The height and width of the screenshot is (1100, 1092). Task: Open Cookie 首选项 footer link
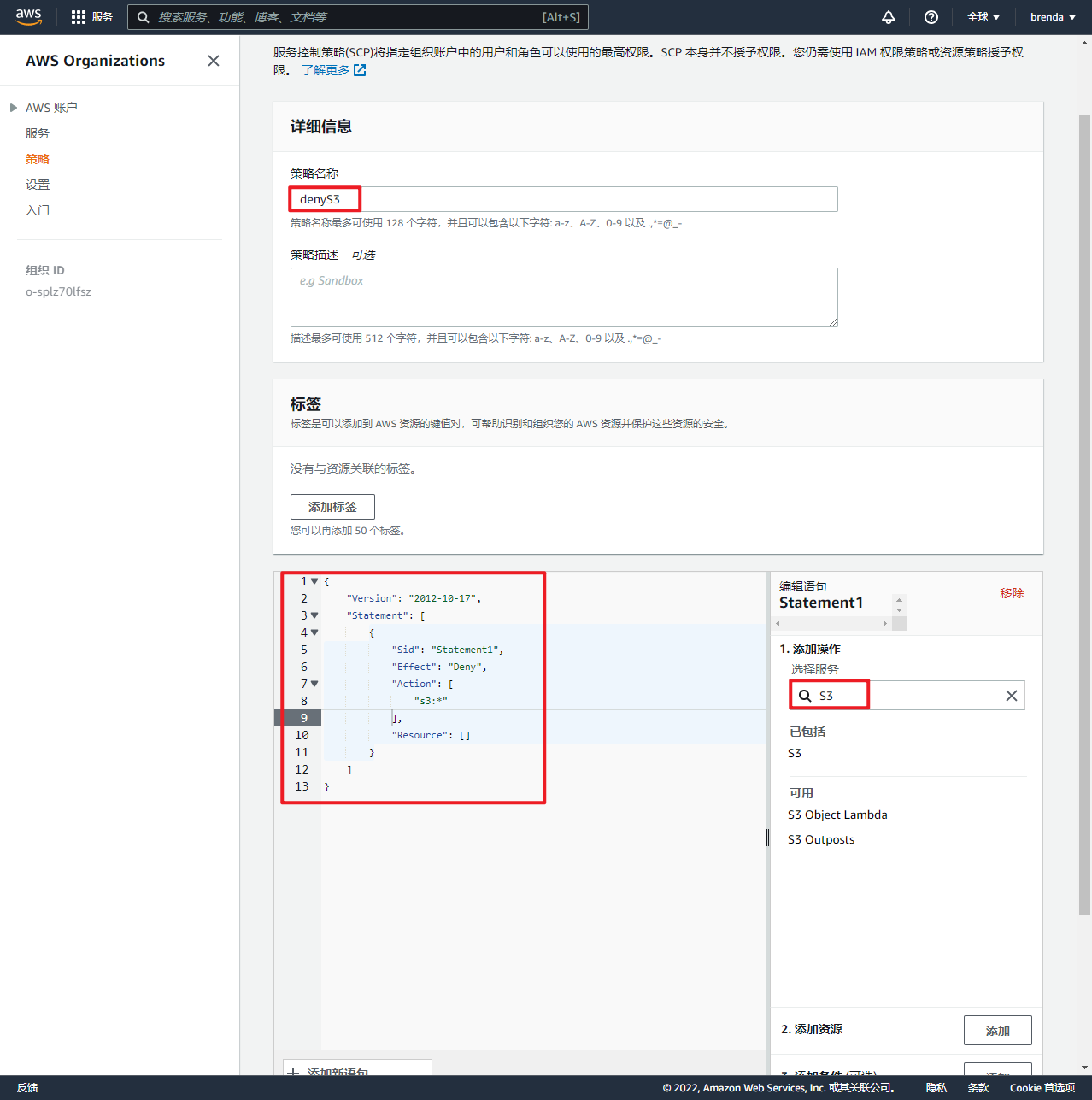click(1042, 1088)
